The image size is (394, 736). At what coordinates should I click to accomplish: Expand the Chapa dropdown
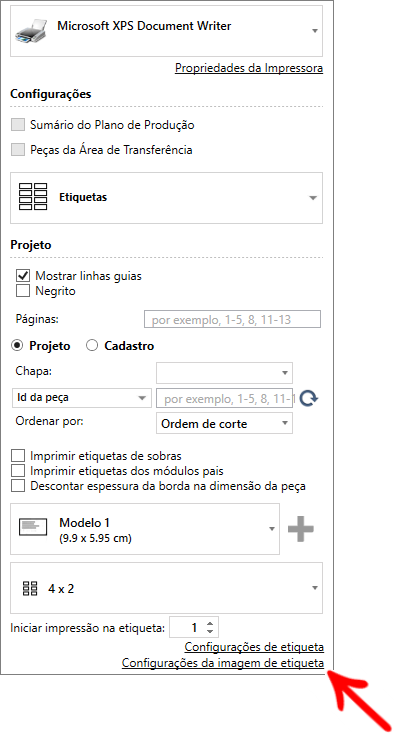click(224, 373)
